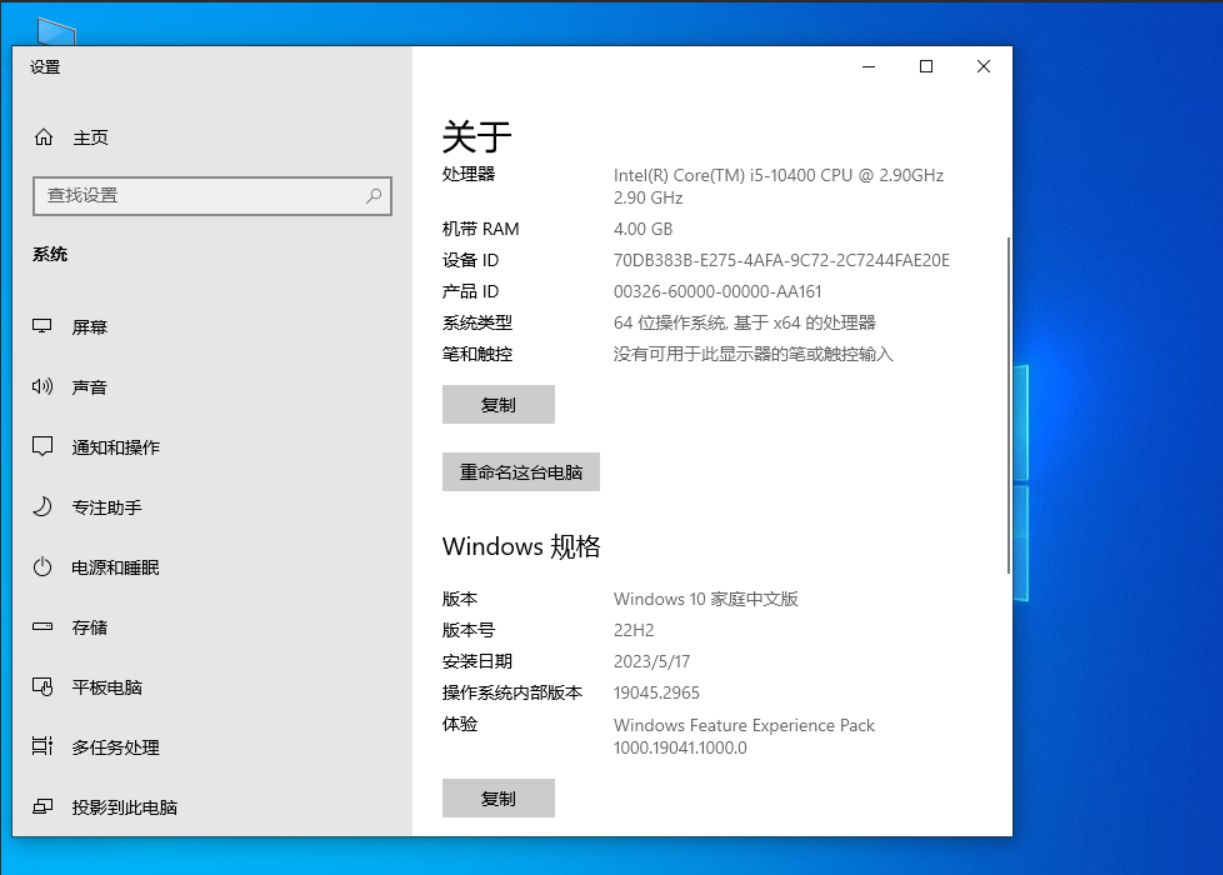
Task: Click the 重命名这台电脑 button
Action: click(x=521, y=472)
